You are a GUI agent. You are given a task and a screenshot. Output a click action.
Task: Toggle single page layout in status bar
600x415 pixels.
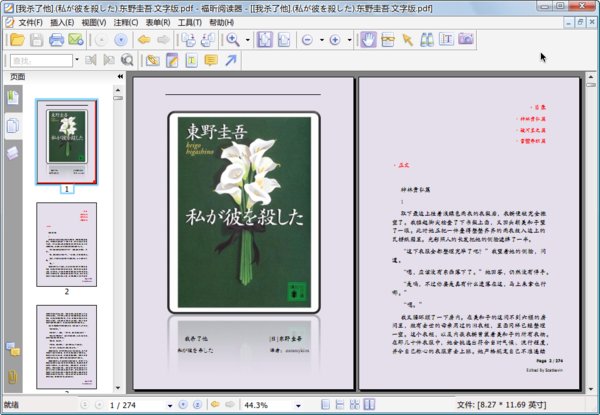coord(327,405)
